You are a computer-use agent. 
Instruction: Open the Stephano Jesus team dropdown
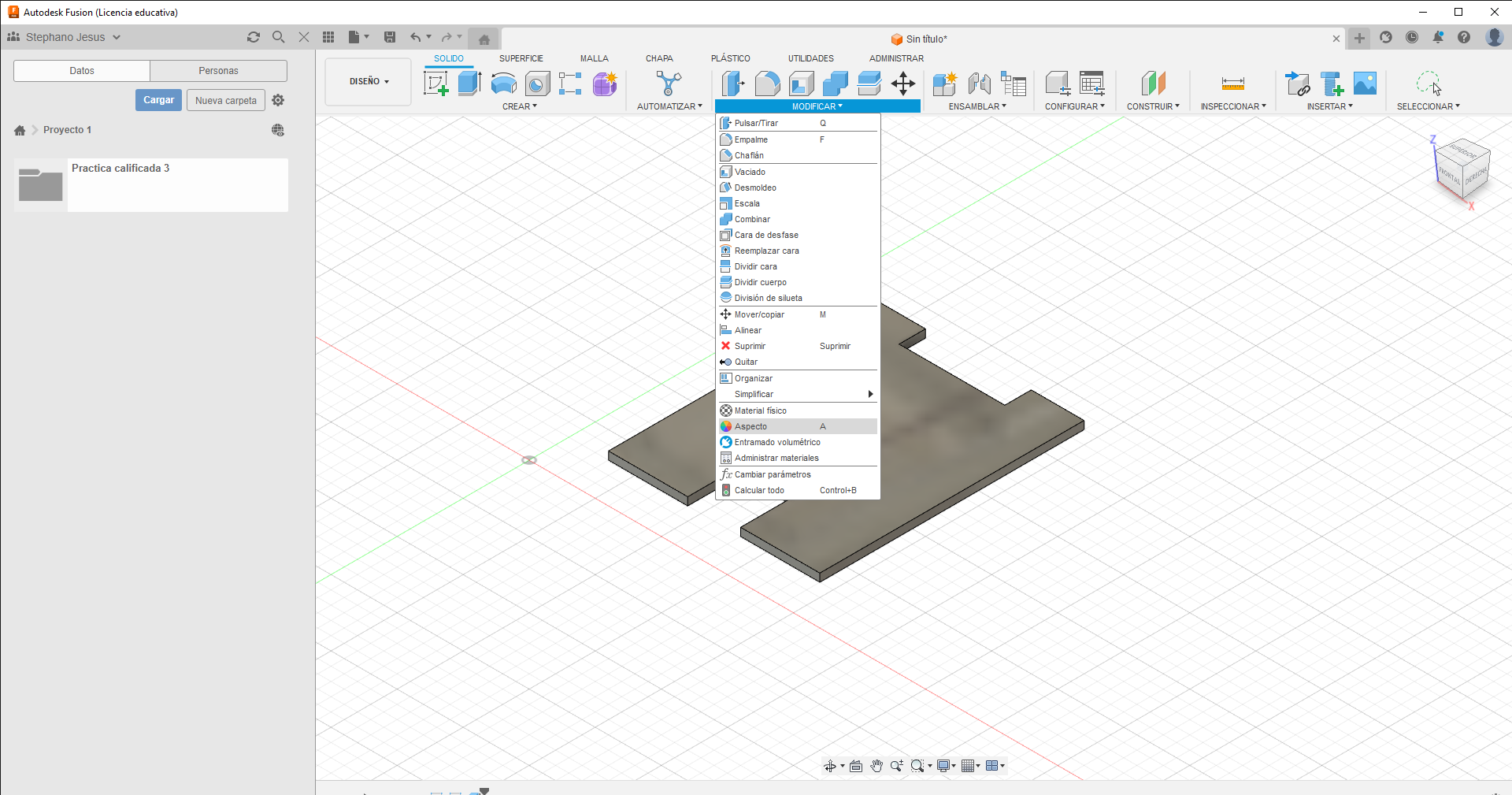pos(65,37)
